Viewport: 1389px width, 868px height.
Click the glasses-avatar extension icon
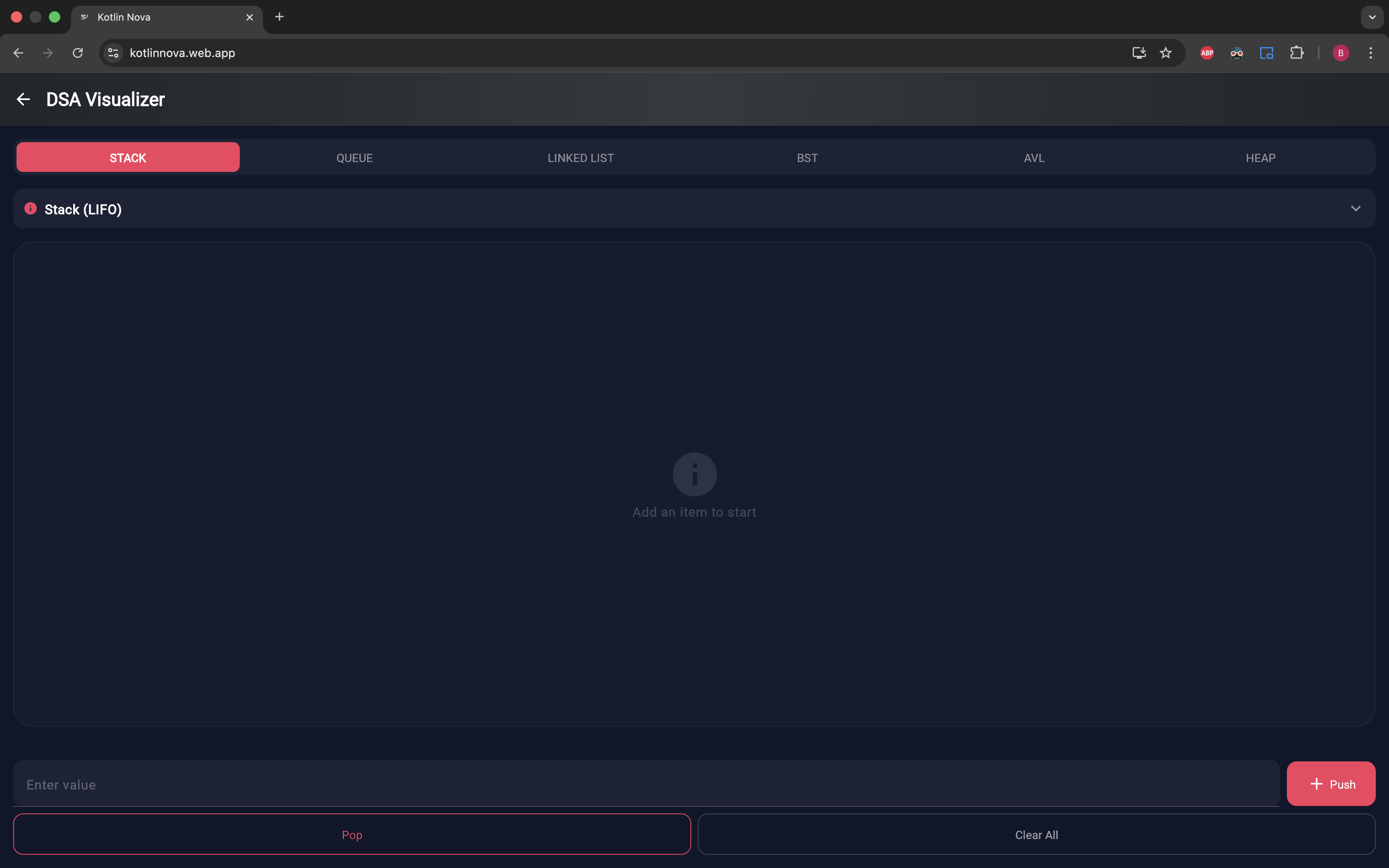(1237, 52)
